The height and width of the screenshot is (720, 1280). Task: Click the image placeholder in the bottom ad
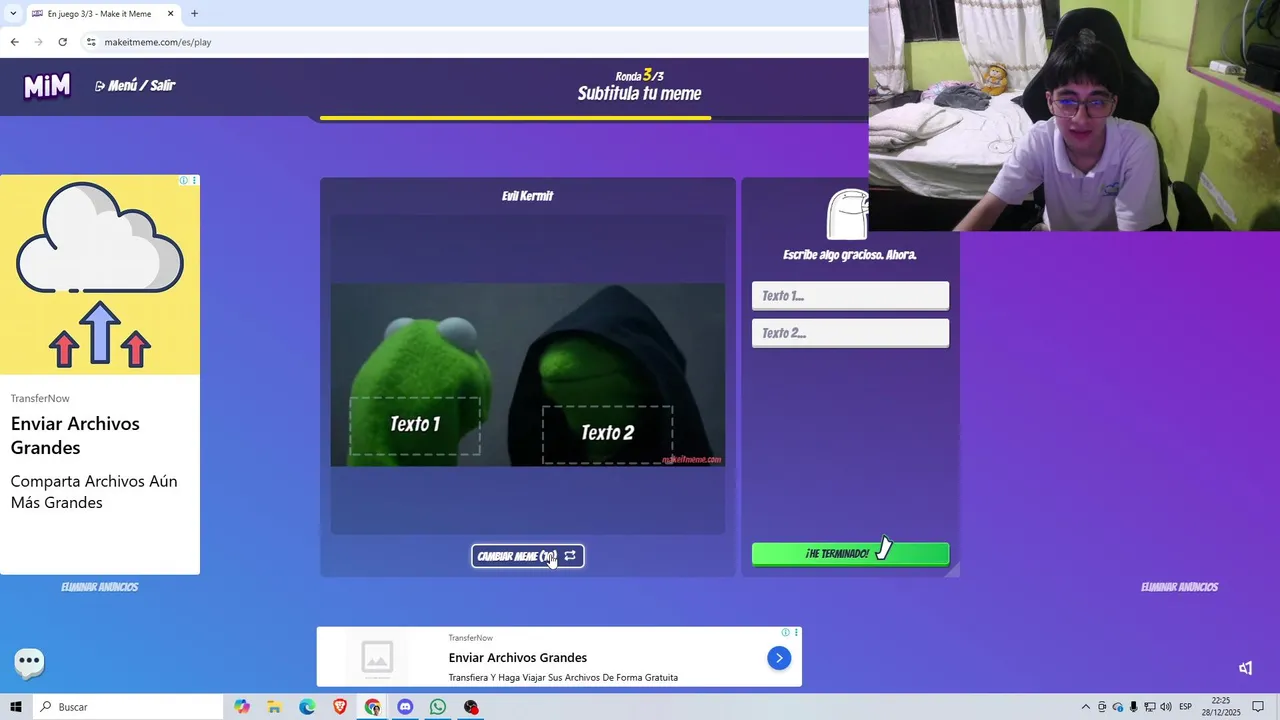click(x=377, y=657)
